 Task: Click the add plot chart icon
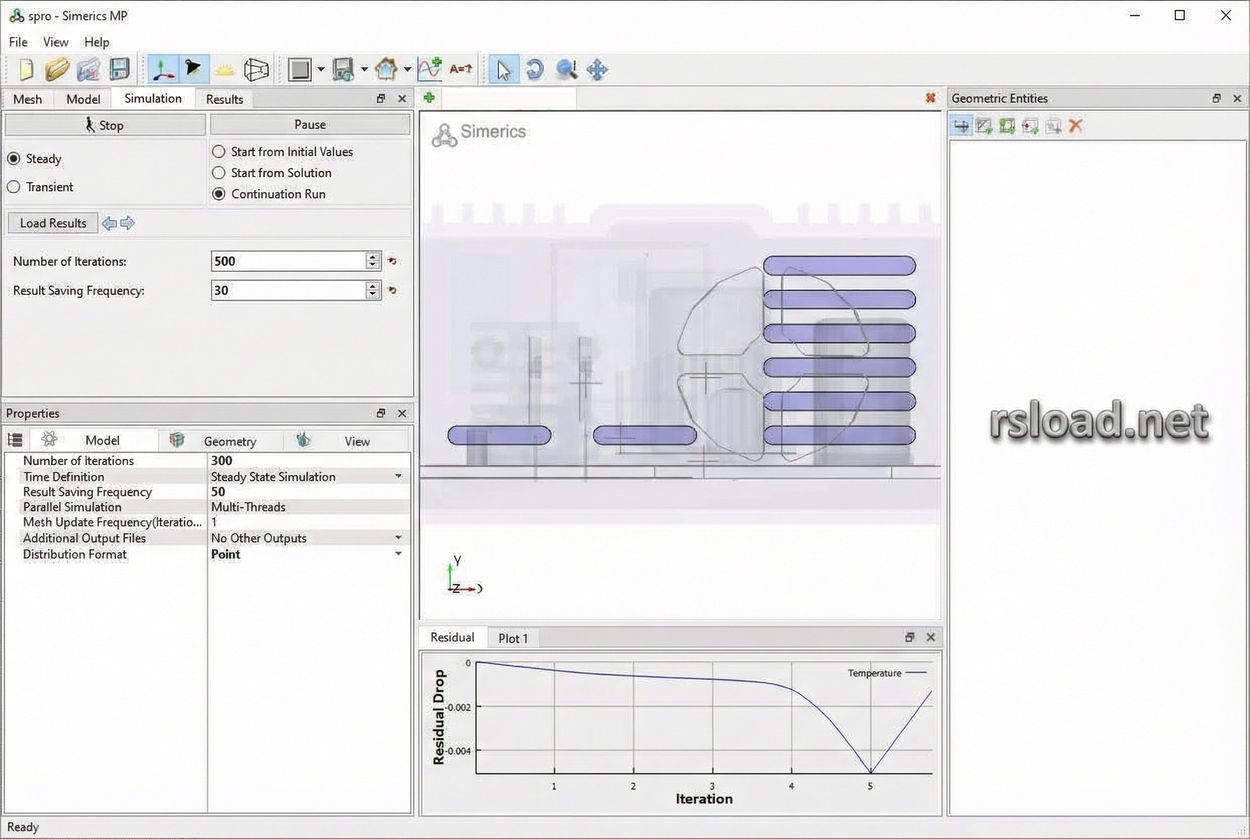[429, 69]
